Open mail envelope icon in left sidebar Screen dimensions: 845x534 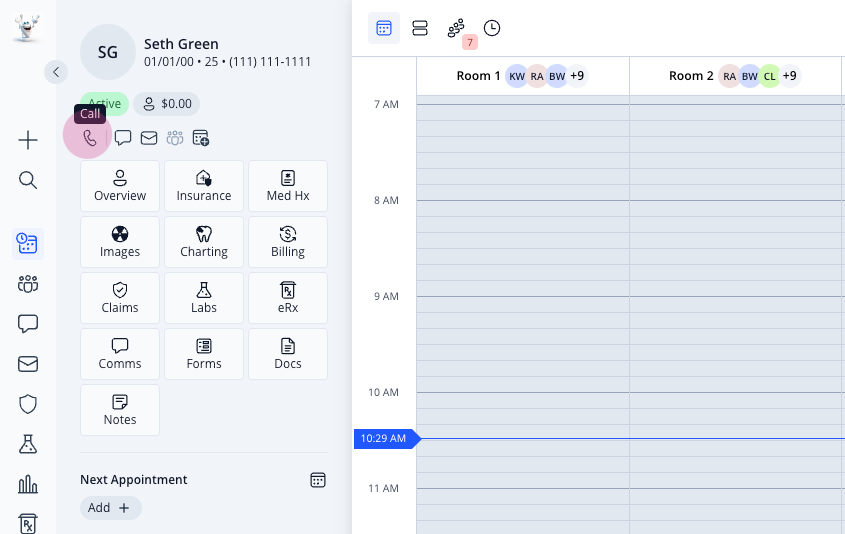[x=28, y=364]
